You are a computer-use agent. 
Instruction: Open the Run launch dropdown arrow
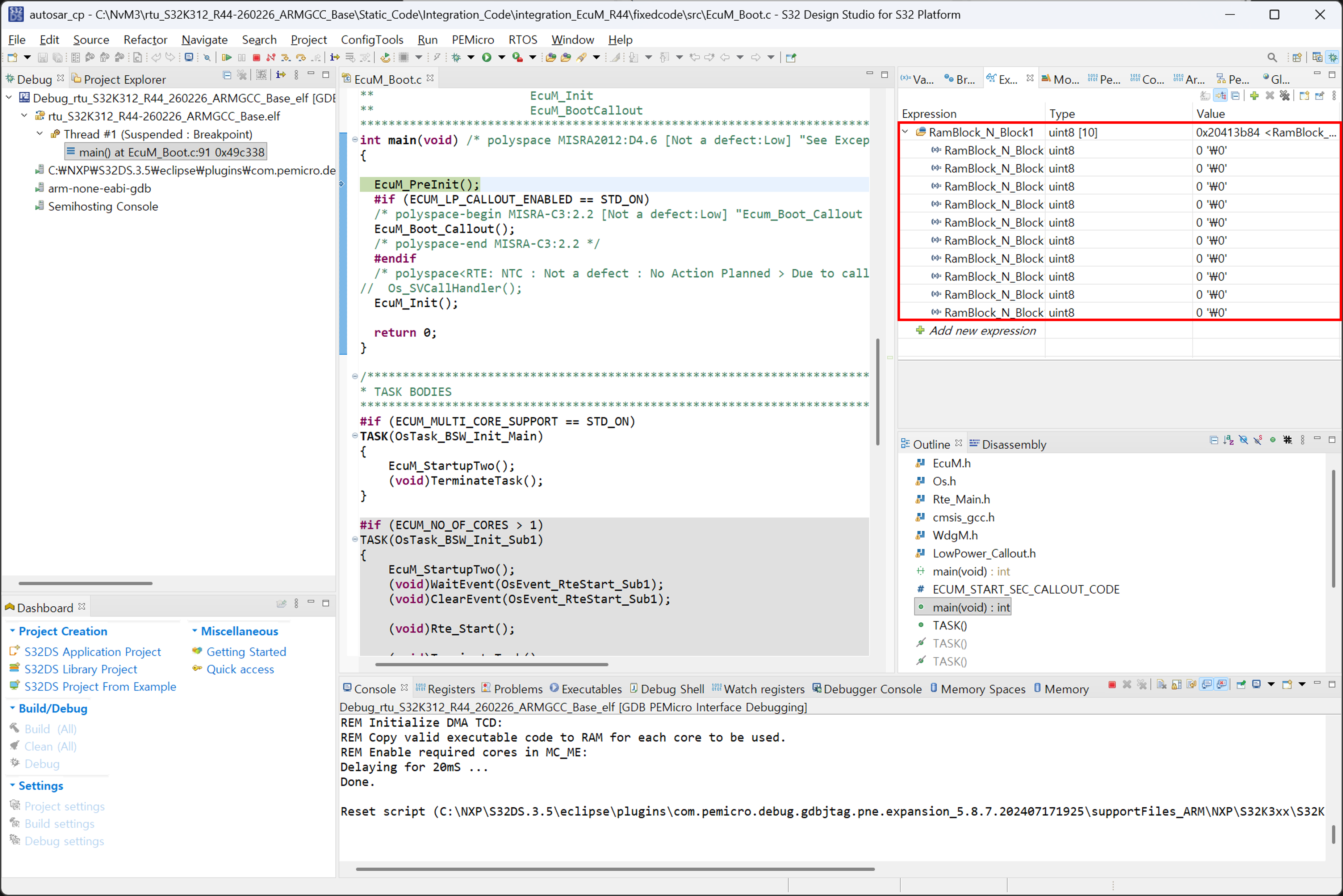pos(501,57)
